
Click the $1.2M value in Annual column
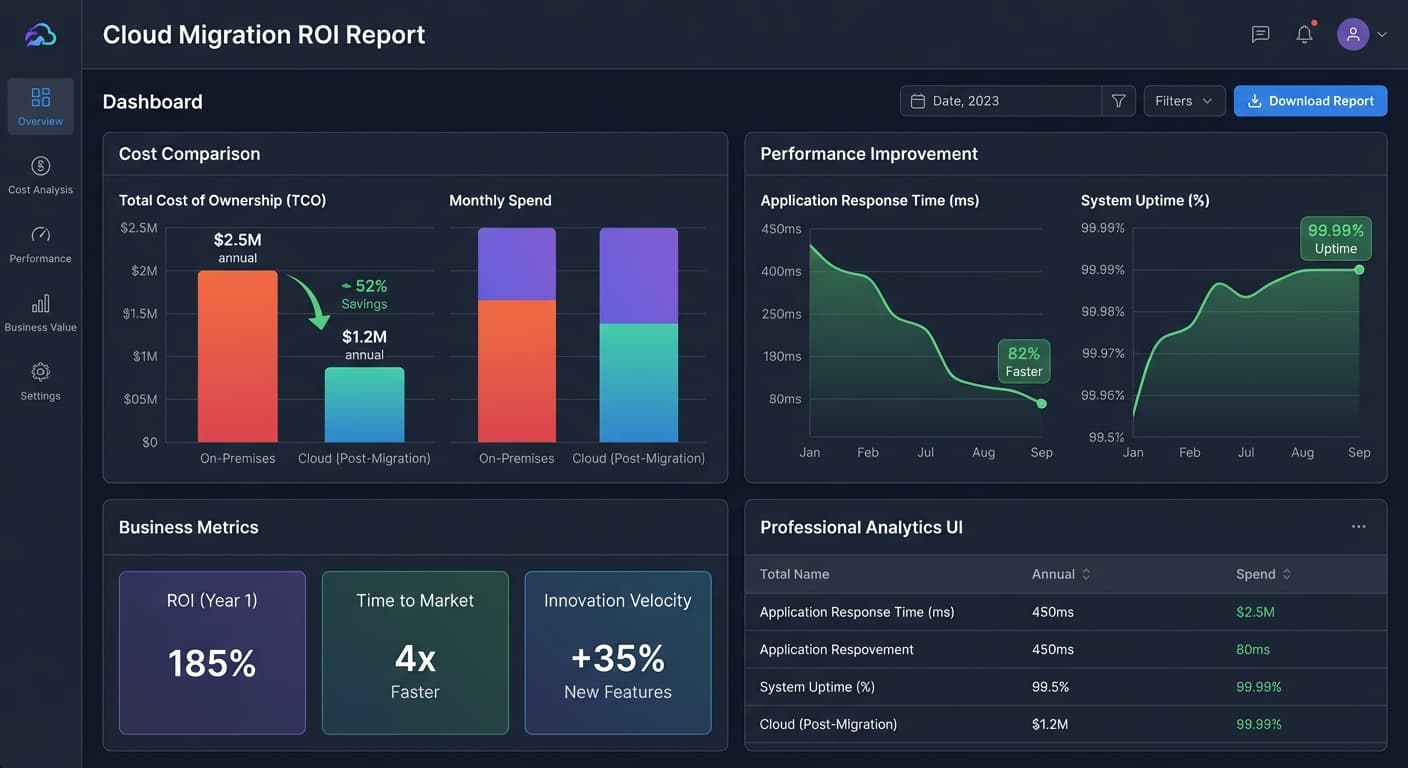click(x=1050, y=724)
